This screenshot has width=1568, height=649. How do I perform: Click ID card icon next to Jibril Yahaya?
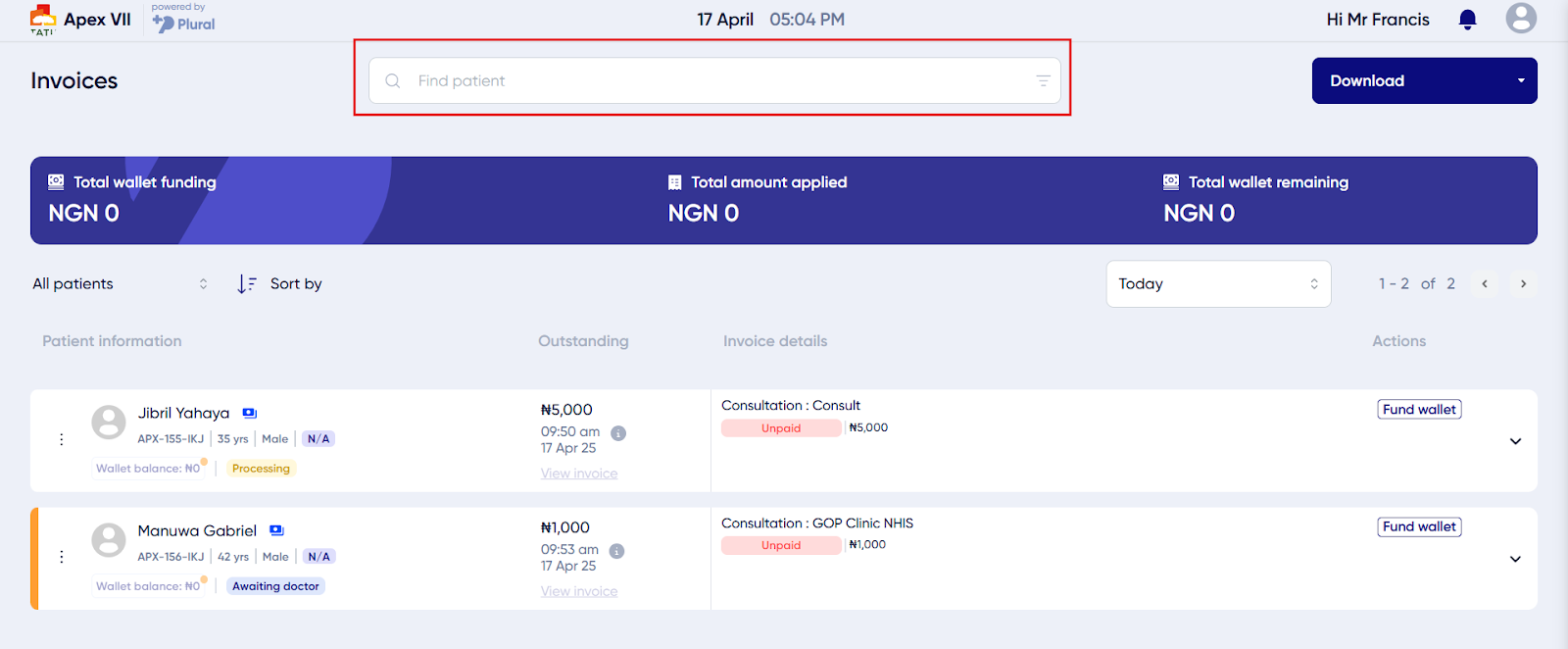250,414
